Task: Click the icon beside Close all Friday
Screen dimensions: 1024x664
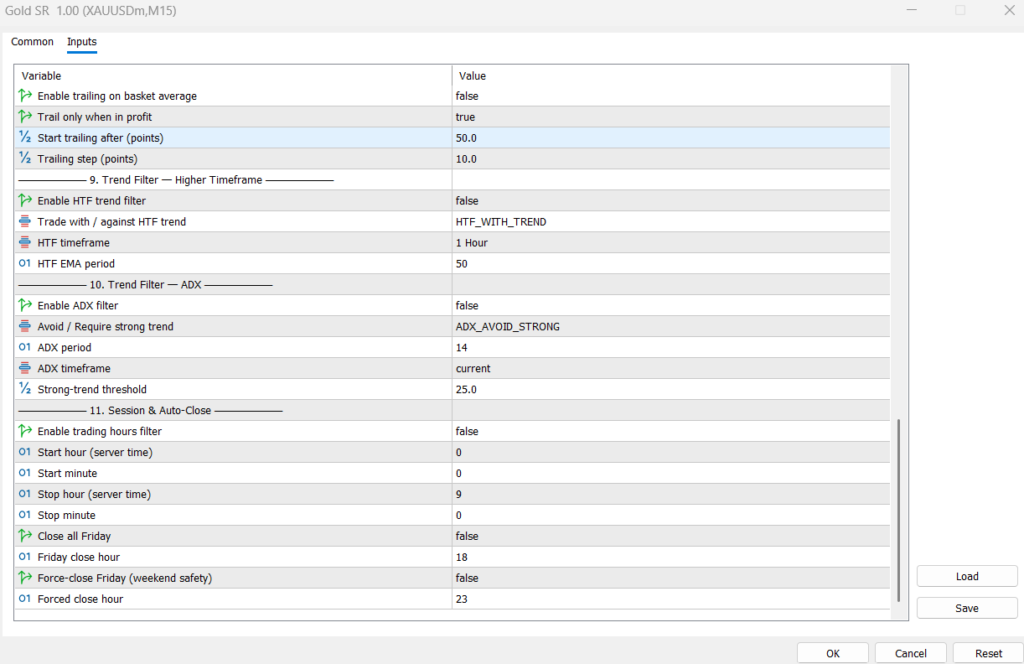Action: pos(25,535)
